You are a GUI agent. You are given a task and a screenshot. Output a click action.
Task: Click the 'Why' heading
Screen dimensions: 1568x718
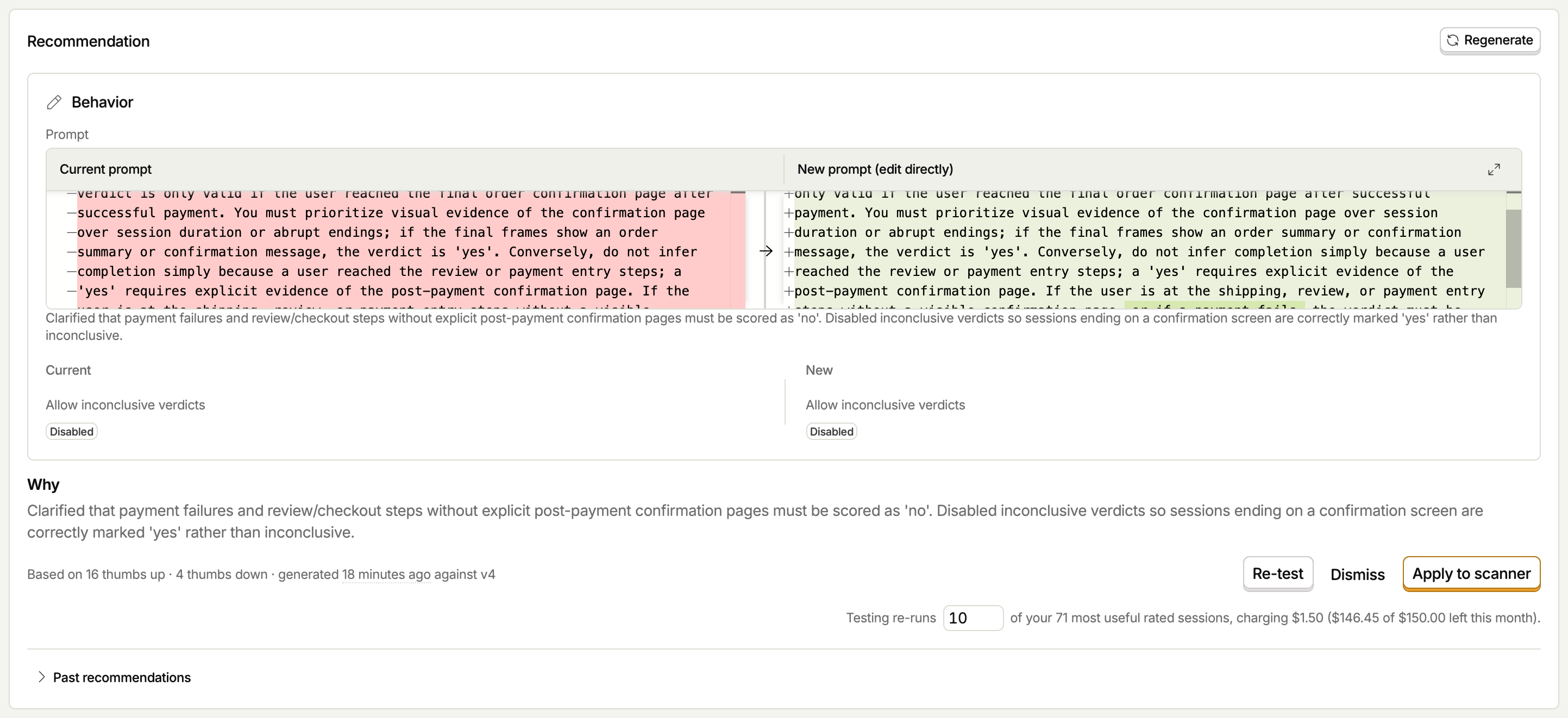pos(43,484)
